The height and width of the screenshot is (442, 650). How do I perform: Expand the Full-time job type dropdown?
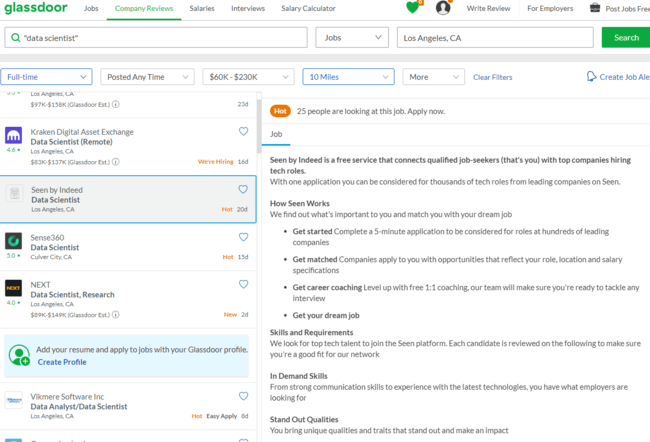click(x=47, y=77)
